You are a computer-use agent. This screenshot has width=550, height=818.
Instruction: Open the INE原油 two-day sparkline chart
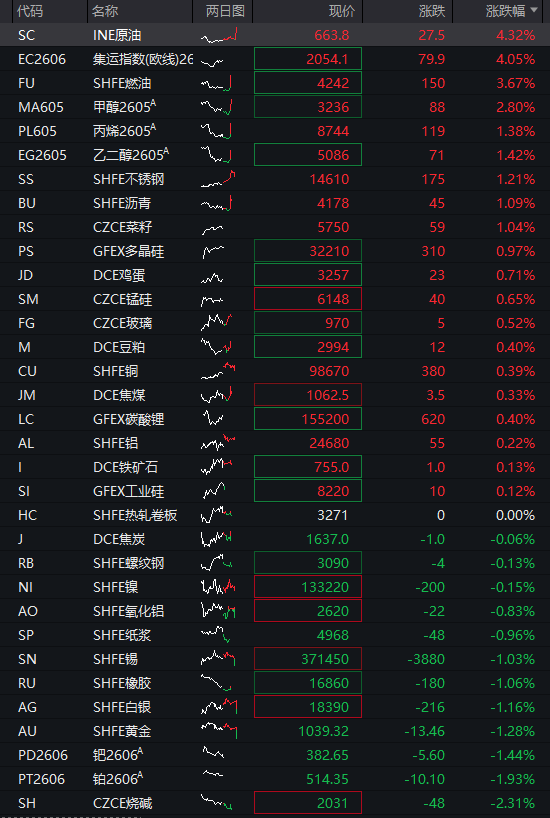219,35
